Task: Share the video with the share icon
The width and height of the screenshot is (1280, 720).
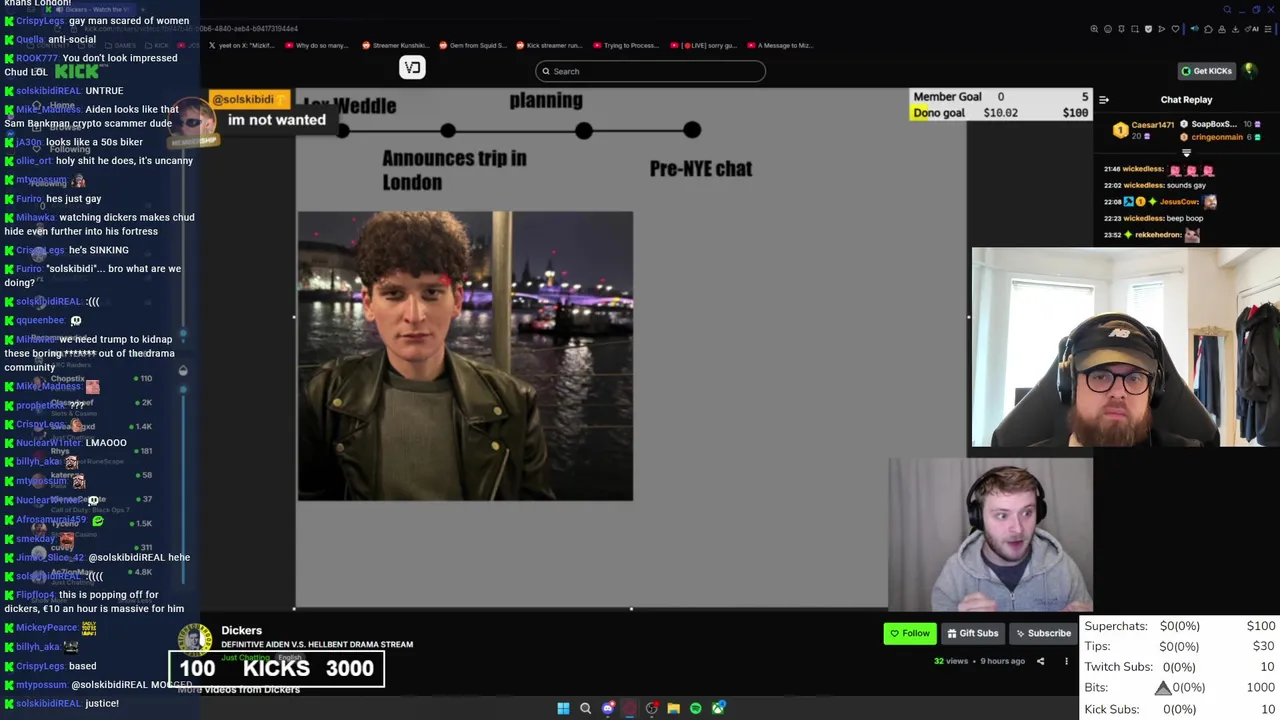Action: (1040, 661)
